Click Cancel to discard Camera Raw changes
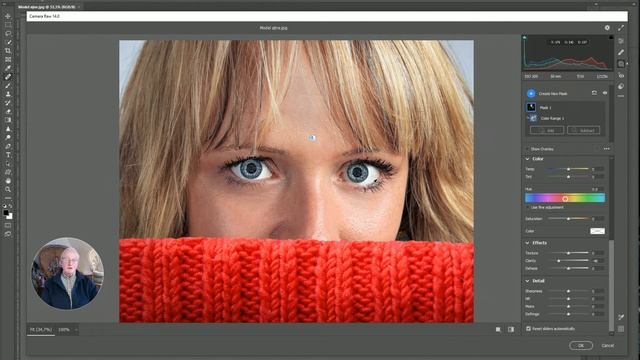640x360 pixels. pyautogui.click(x=608, y=345)
